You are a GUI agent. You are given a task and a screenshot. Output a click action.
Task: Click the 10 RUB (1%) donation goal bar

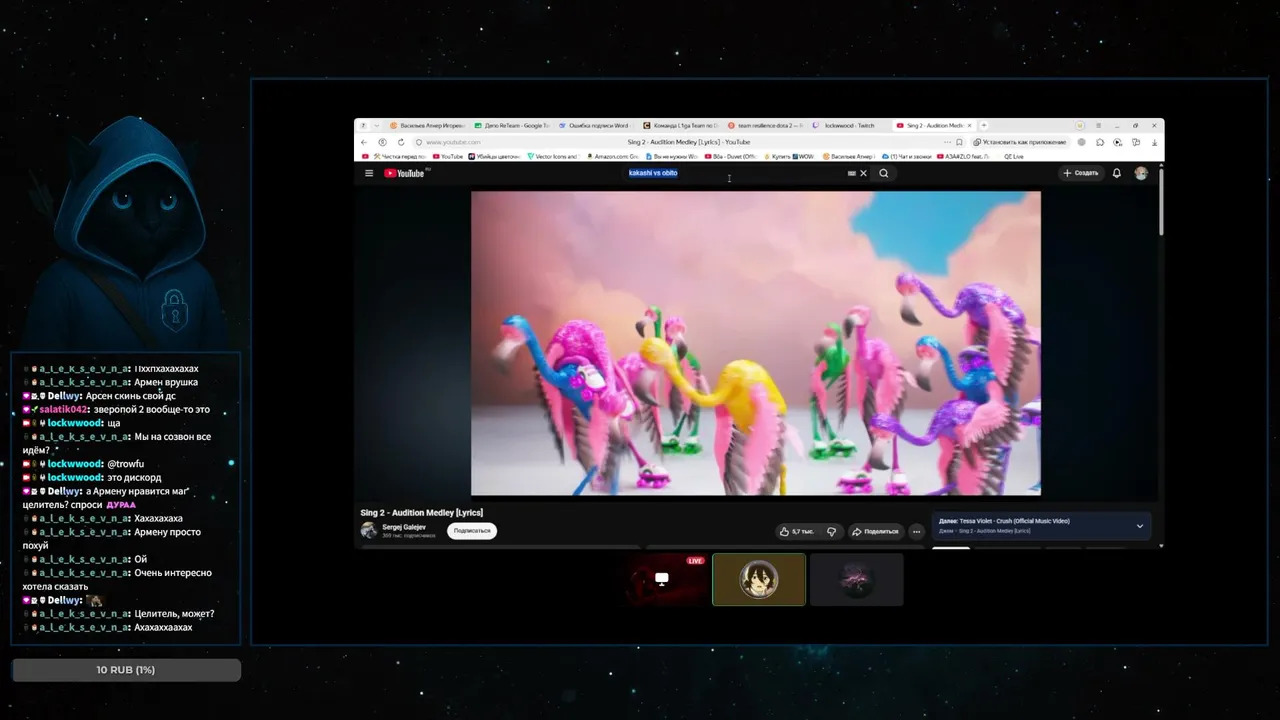(126, 669)
